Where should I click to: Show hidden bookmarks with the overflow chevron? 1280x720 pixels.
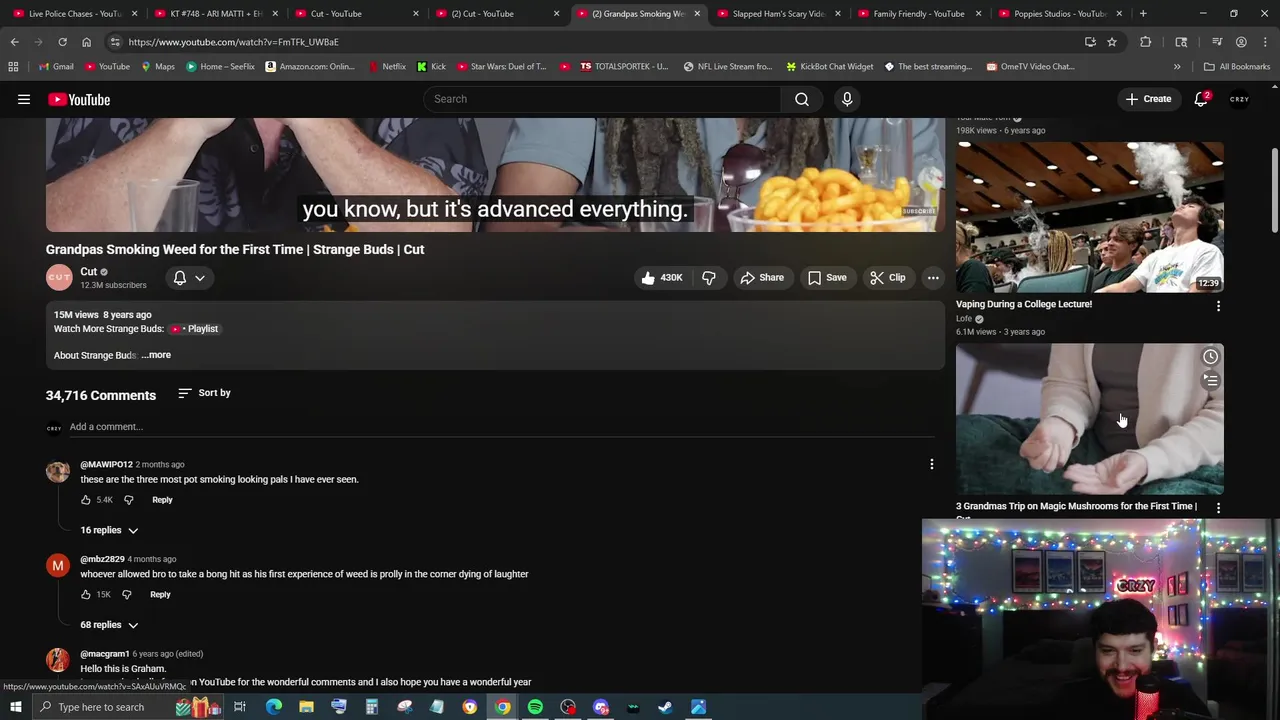click(x=1177, y=67)
